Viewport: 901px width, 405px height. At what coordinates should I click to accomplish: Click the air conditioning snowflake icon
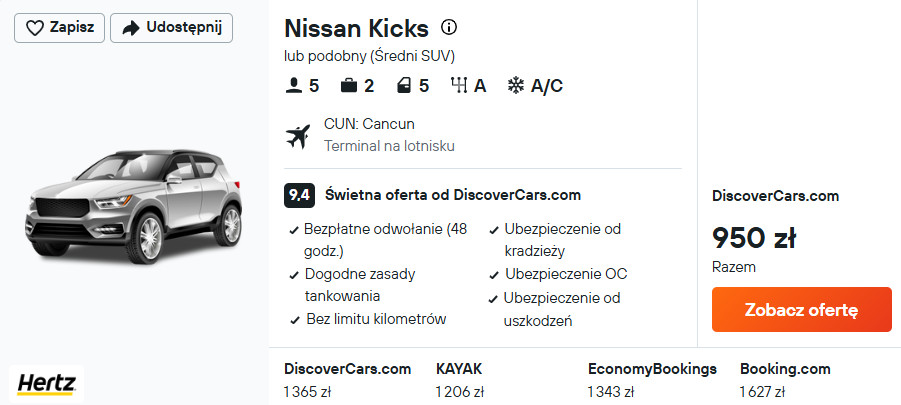tap(516, 86)
